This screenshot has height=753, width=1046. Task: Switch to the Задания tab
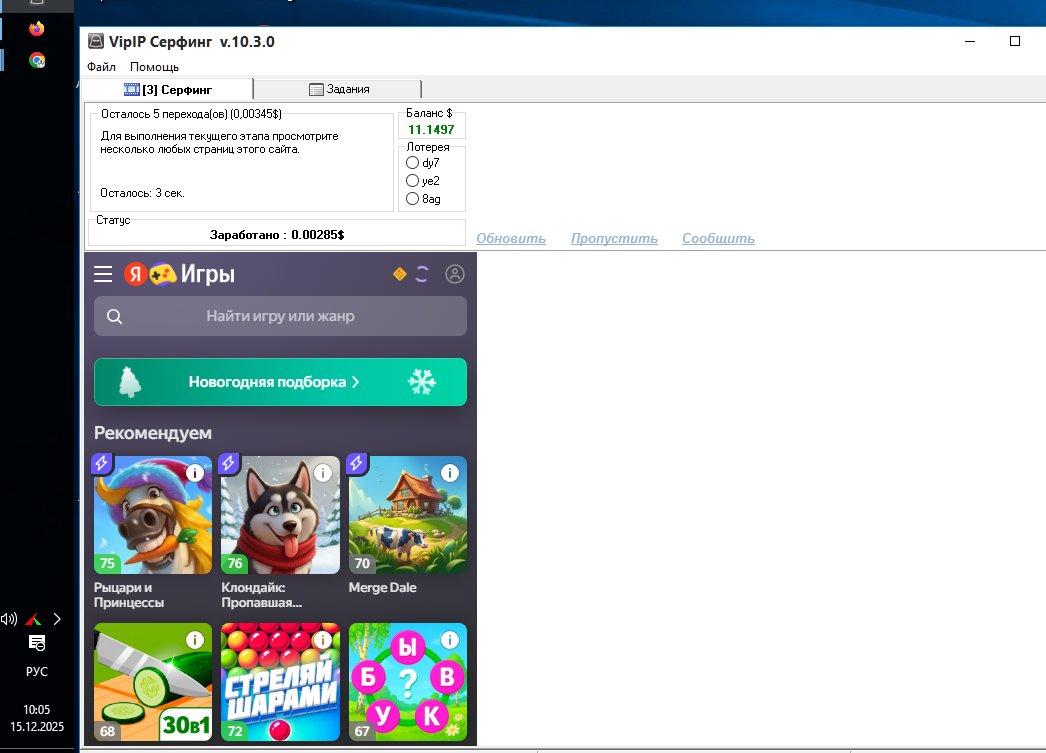339,89
